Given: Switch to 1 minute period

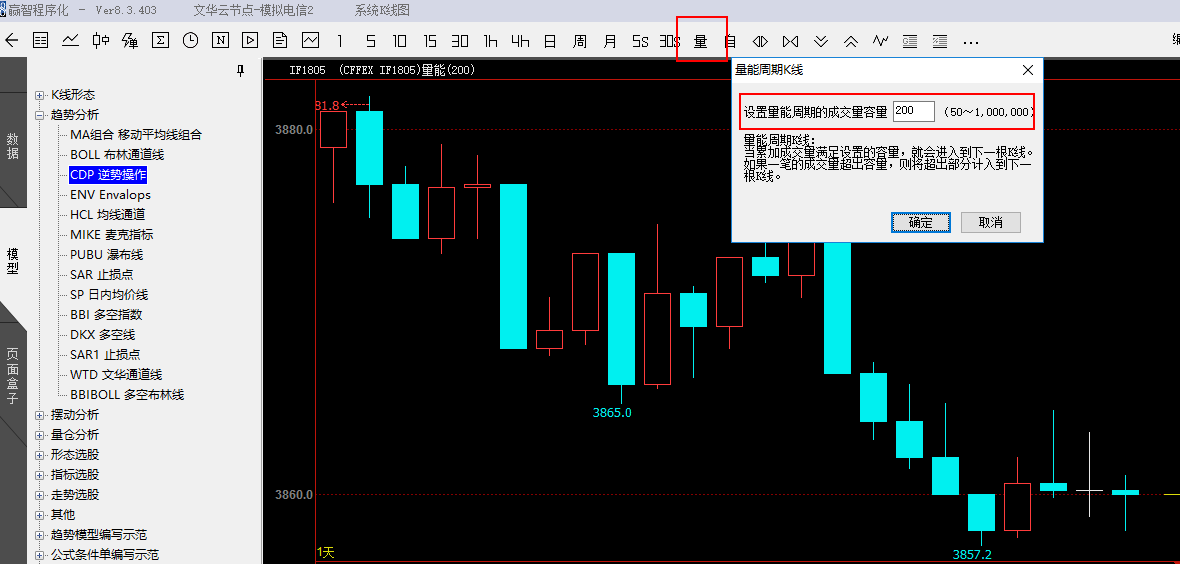Looking at the screenshot, I should click(x=340, y=41).
